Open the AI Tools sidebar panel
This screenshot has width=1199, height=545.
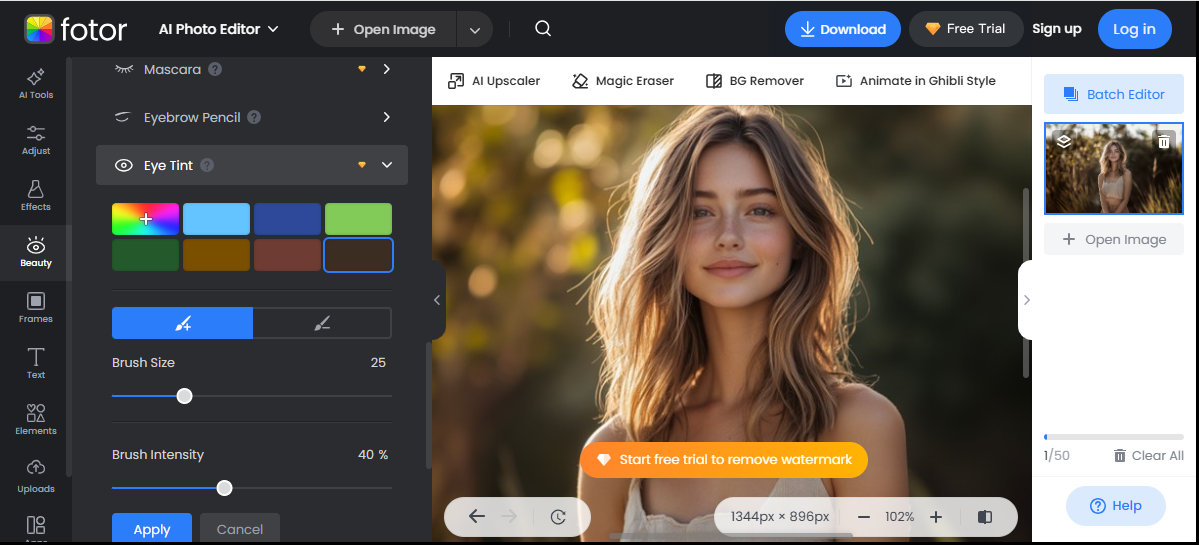(x=35, y=84)
